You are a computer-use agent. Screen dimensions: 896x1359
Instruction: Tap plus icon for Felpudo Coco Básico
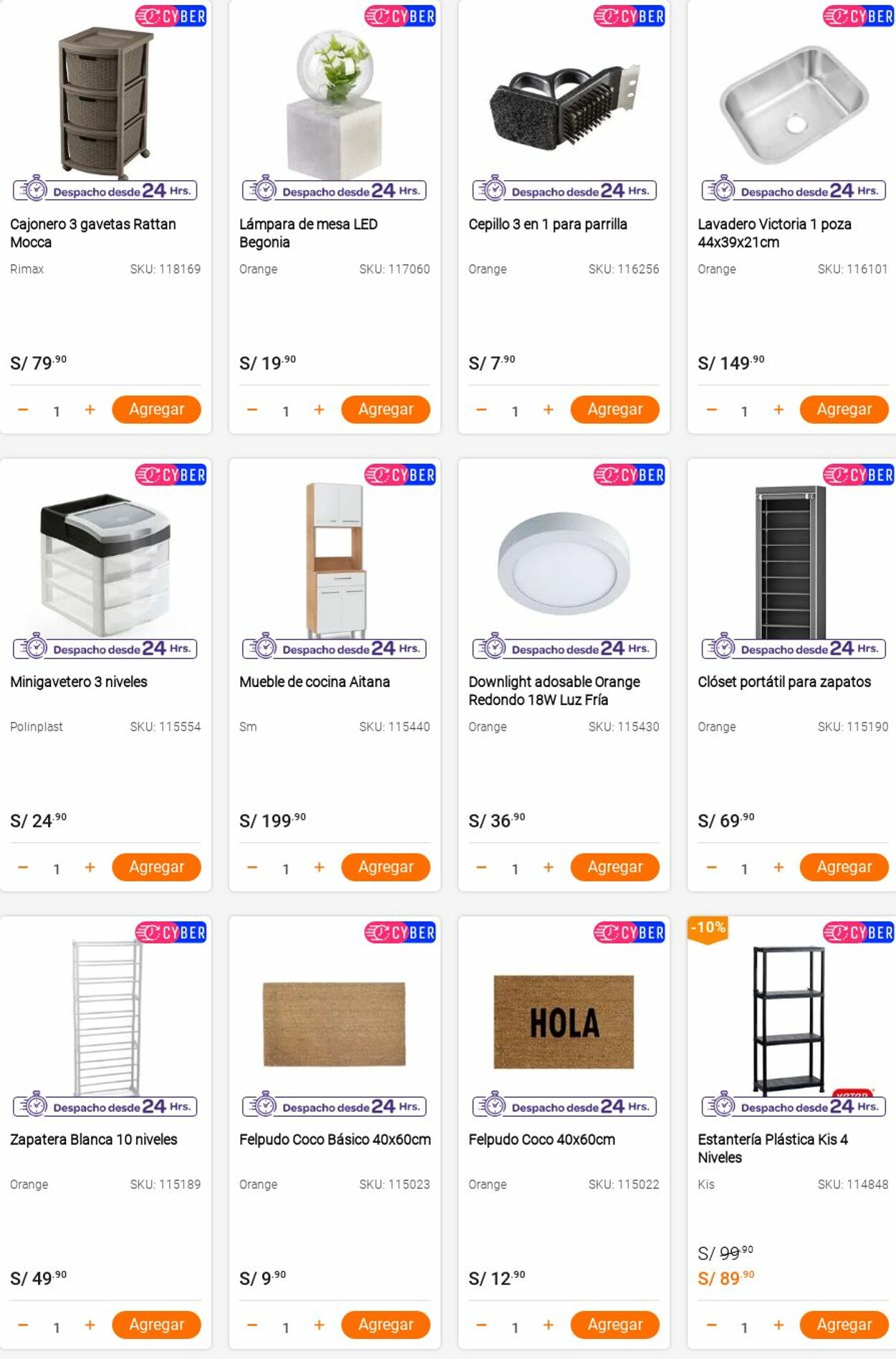(x=319, y=1325)
